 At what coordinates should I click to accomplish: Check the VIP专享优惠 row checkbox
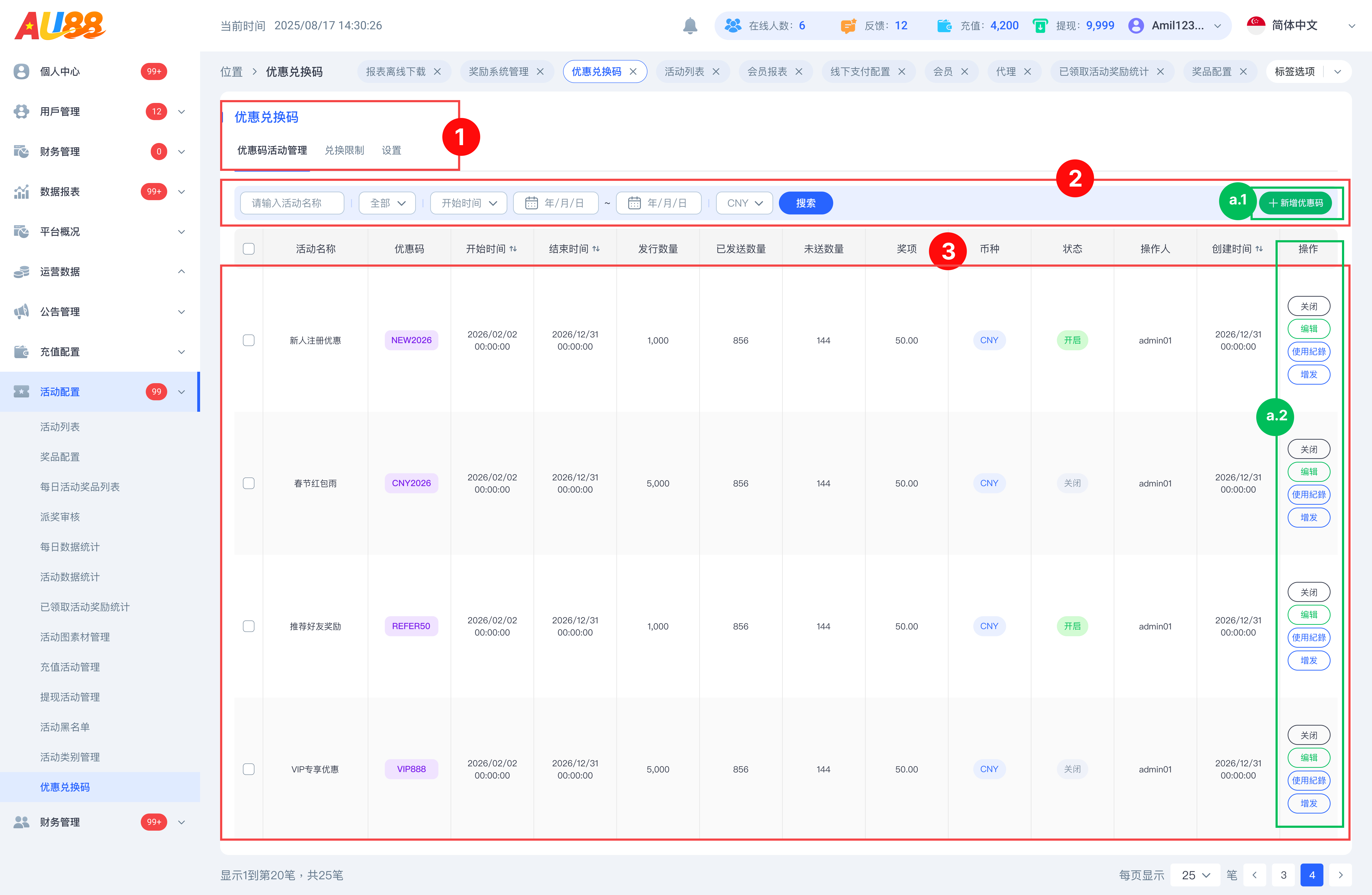point(248,769)
